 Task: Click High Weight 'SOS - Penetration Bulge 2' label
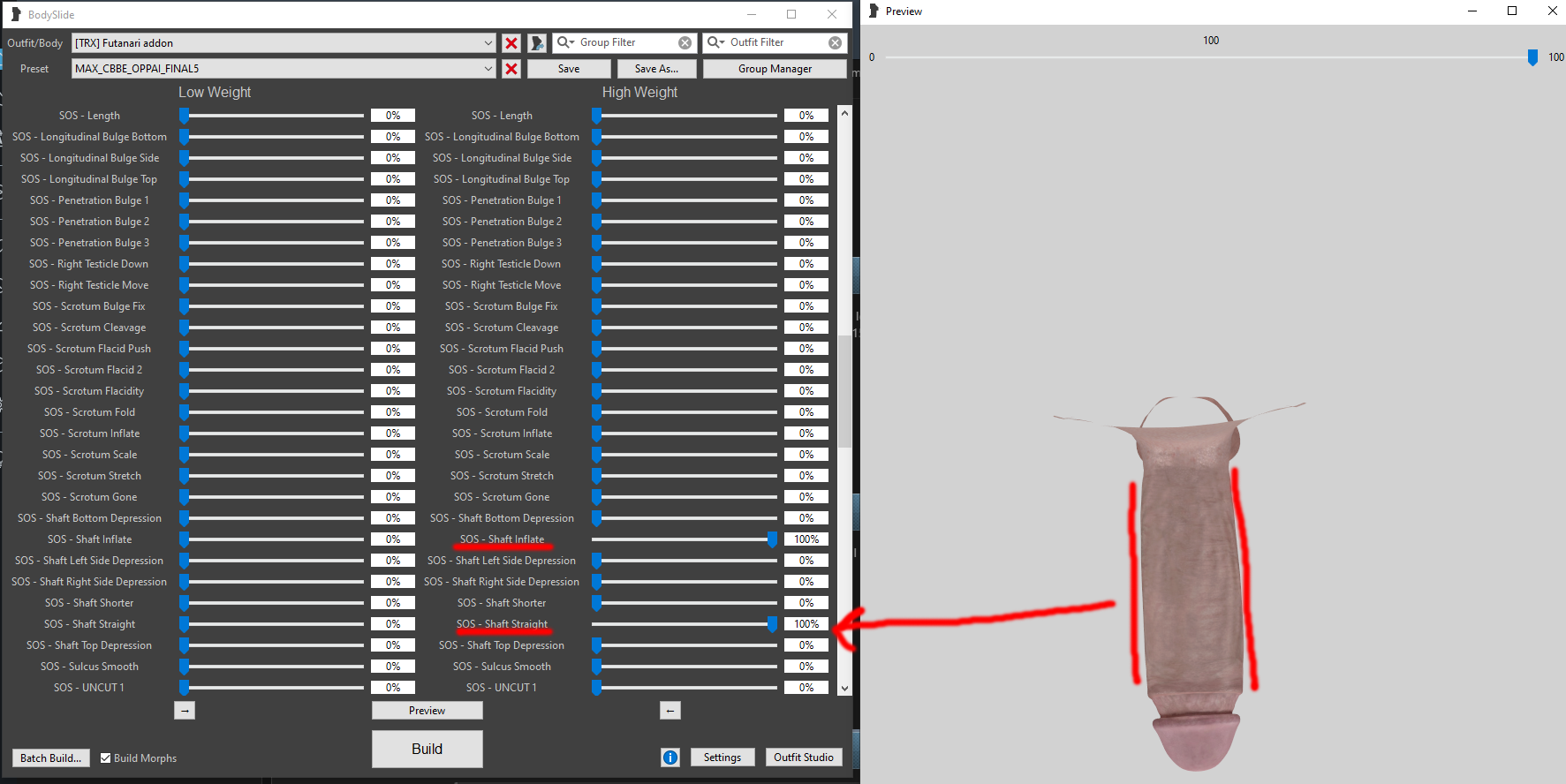[502, 222]
